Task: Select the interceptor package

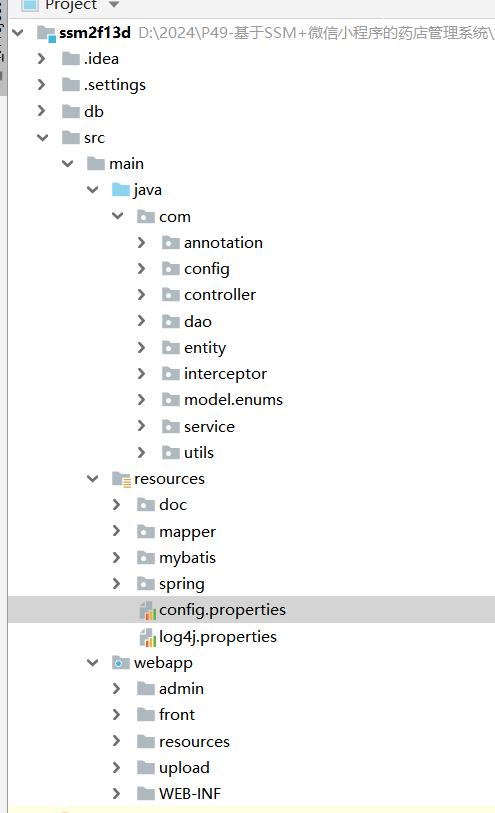Action: [x=225, y=374]
